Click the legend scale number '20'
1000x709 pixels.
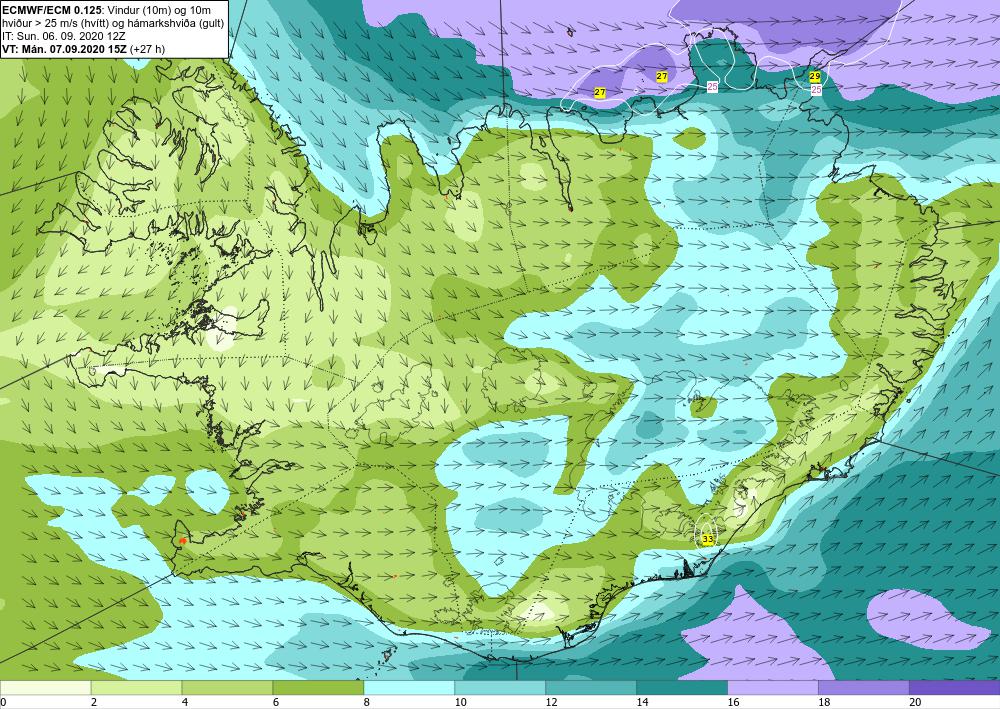click(x=915, y=702)
